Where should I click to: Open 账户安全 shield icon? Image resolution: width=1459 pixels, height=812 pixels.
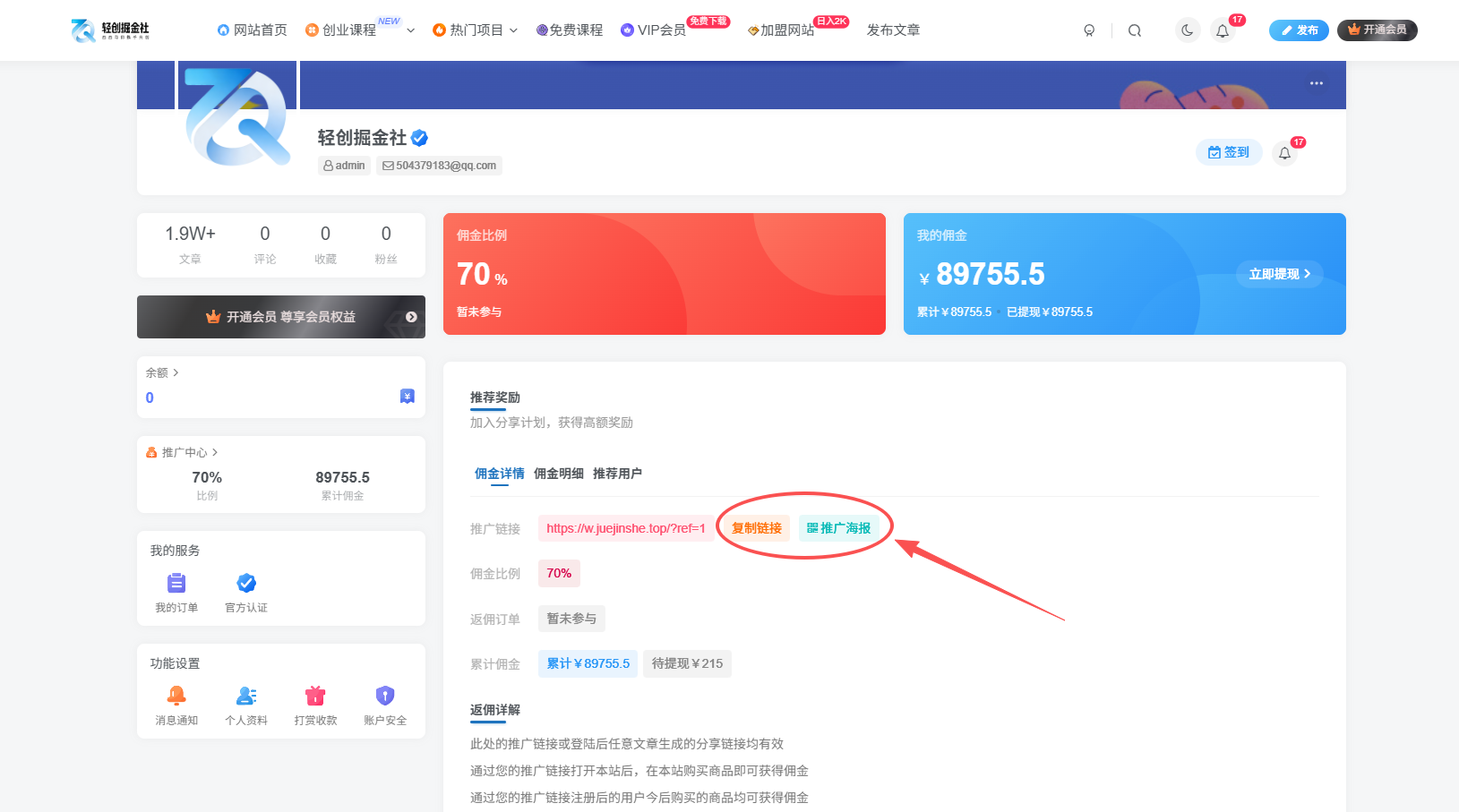pyautogui.click(x=385, y=696)
